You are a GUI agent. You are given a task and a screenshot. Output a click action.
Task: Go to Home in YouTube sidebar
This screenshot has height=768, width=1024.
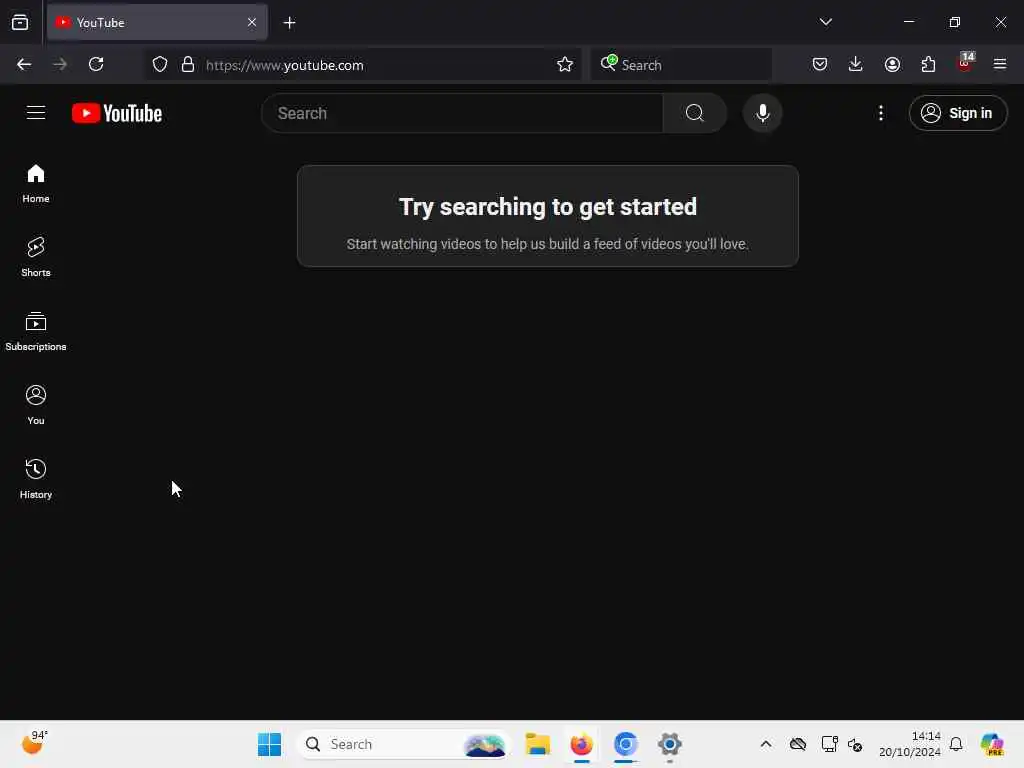36,184
